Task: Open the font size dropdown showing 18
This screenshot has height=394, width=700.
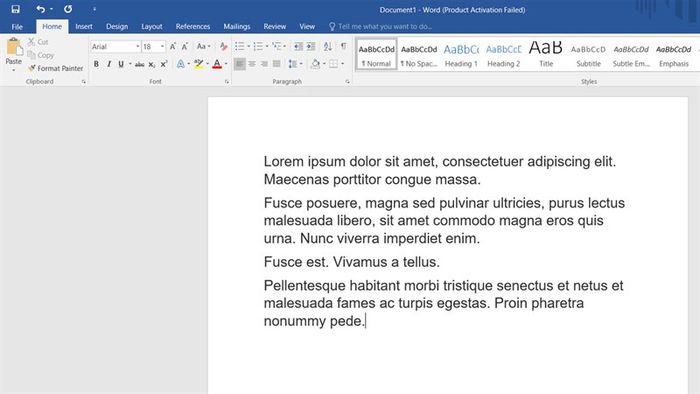Action: click(154, 46)
